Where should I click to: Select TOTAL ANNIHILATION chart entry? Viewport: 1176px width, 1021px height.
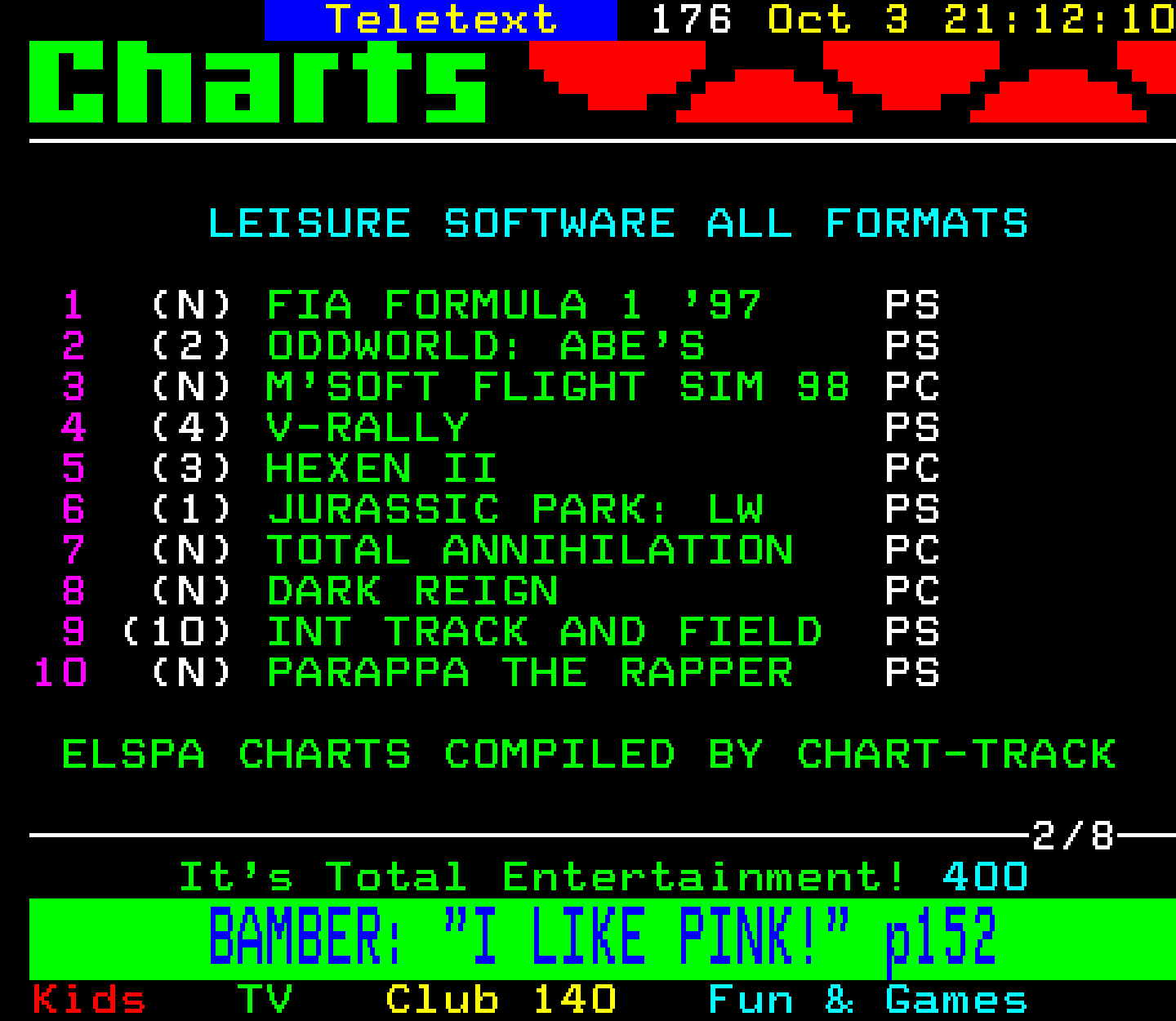[x=530, y=551]
